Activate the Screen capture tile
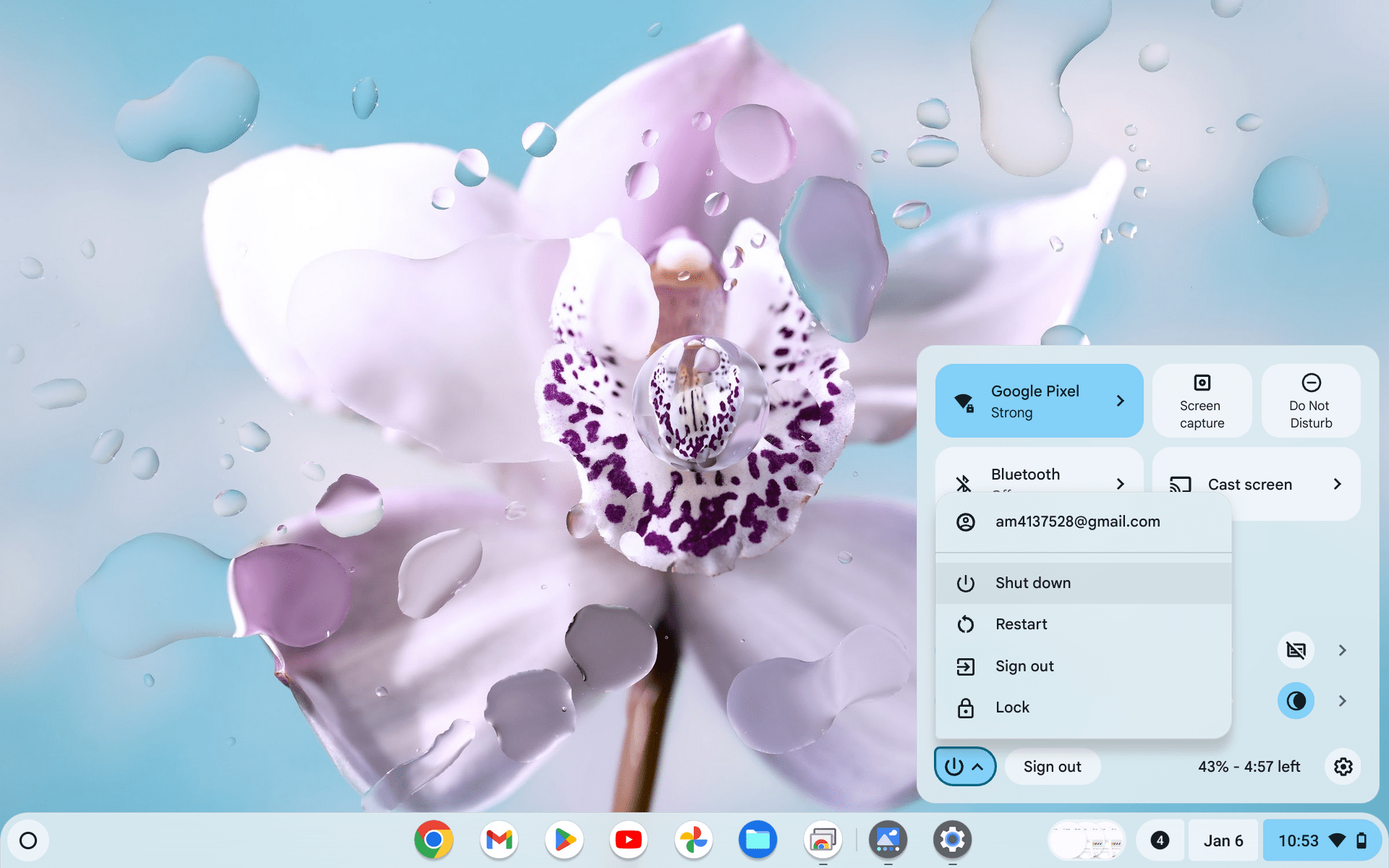The width and height of the screenshot is (1389, 868). [1201, 401]
